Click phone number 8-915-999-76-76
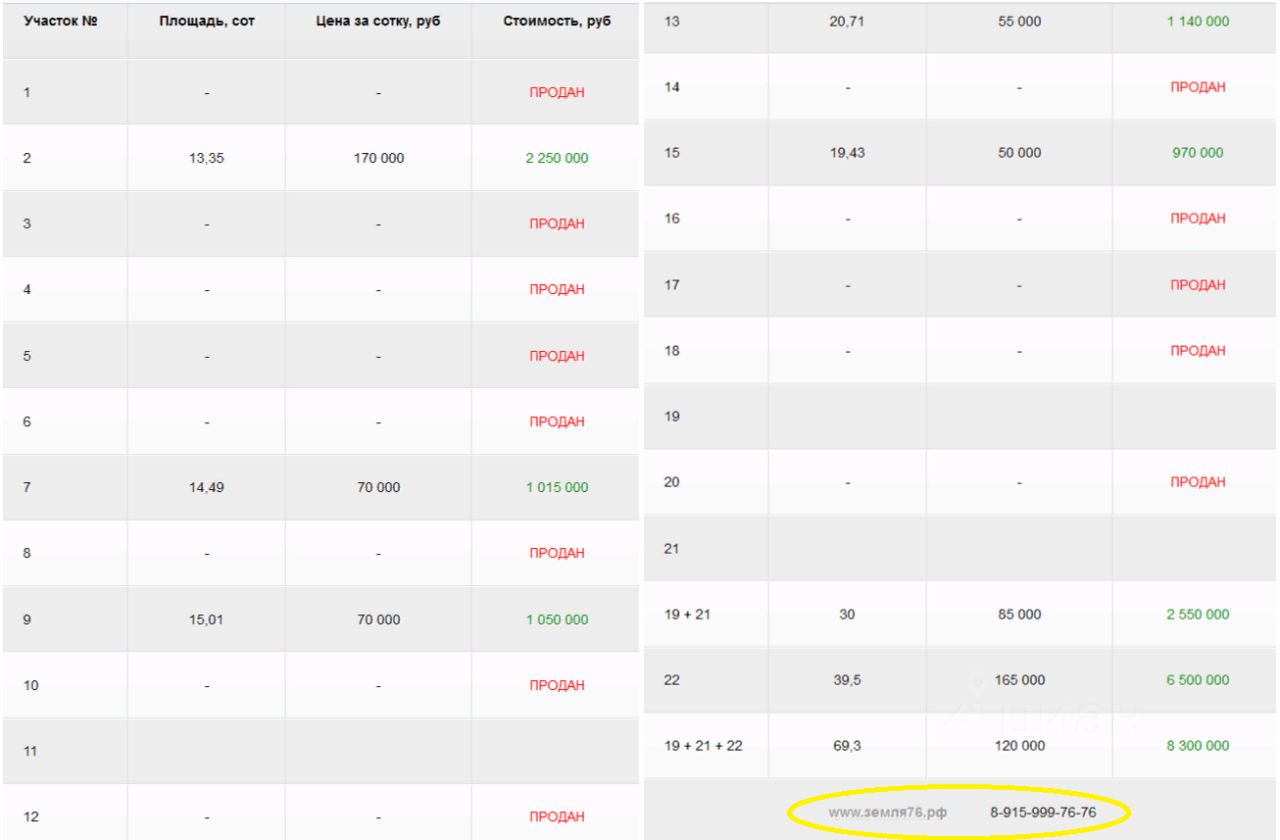 1043,811
